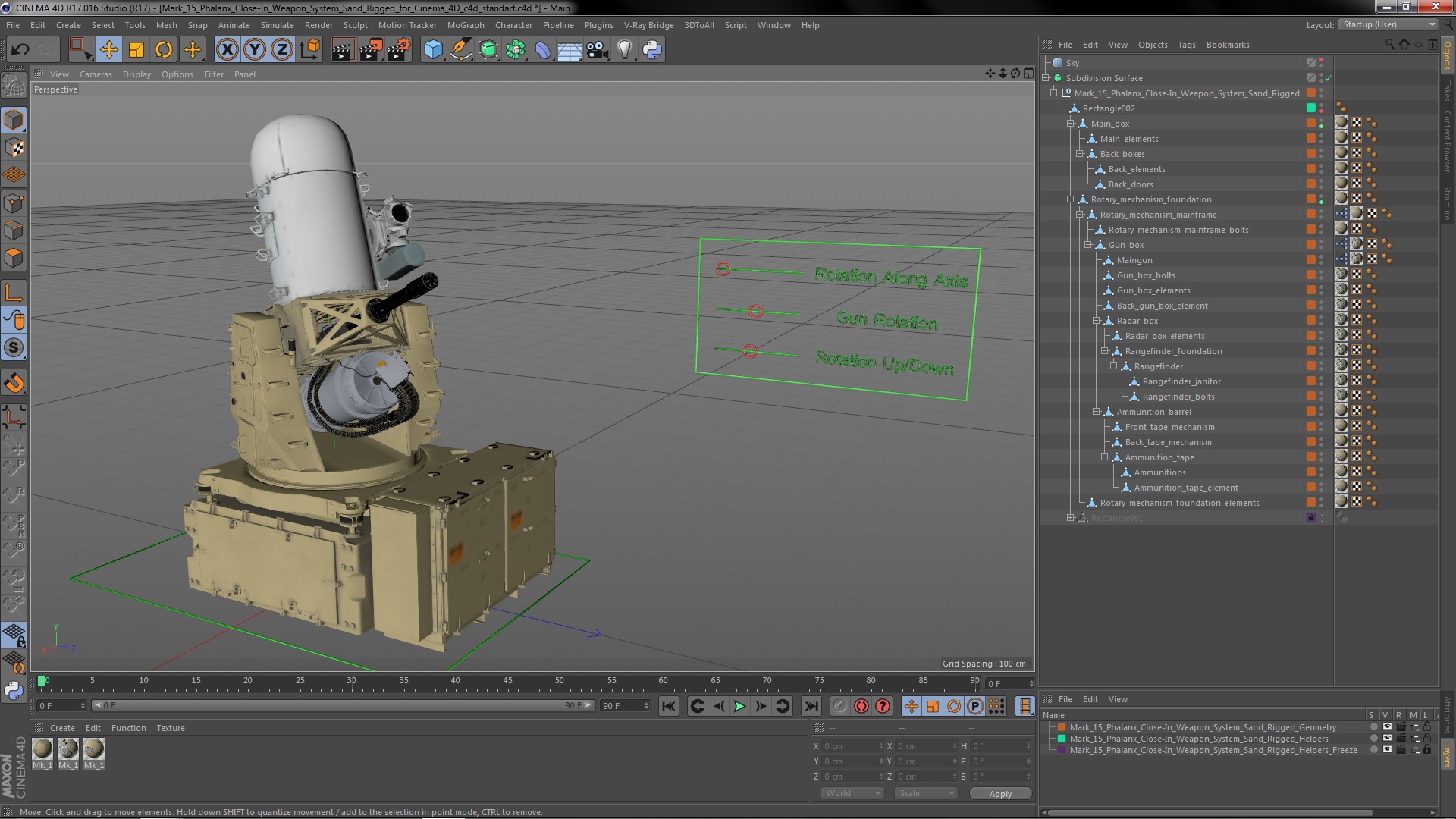Toggle the Y axis lock

[255, 50]
